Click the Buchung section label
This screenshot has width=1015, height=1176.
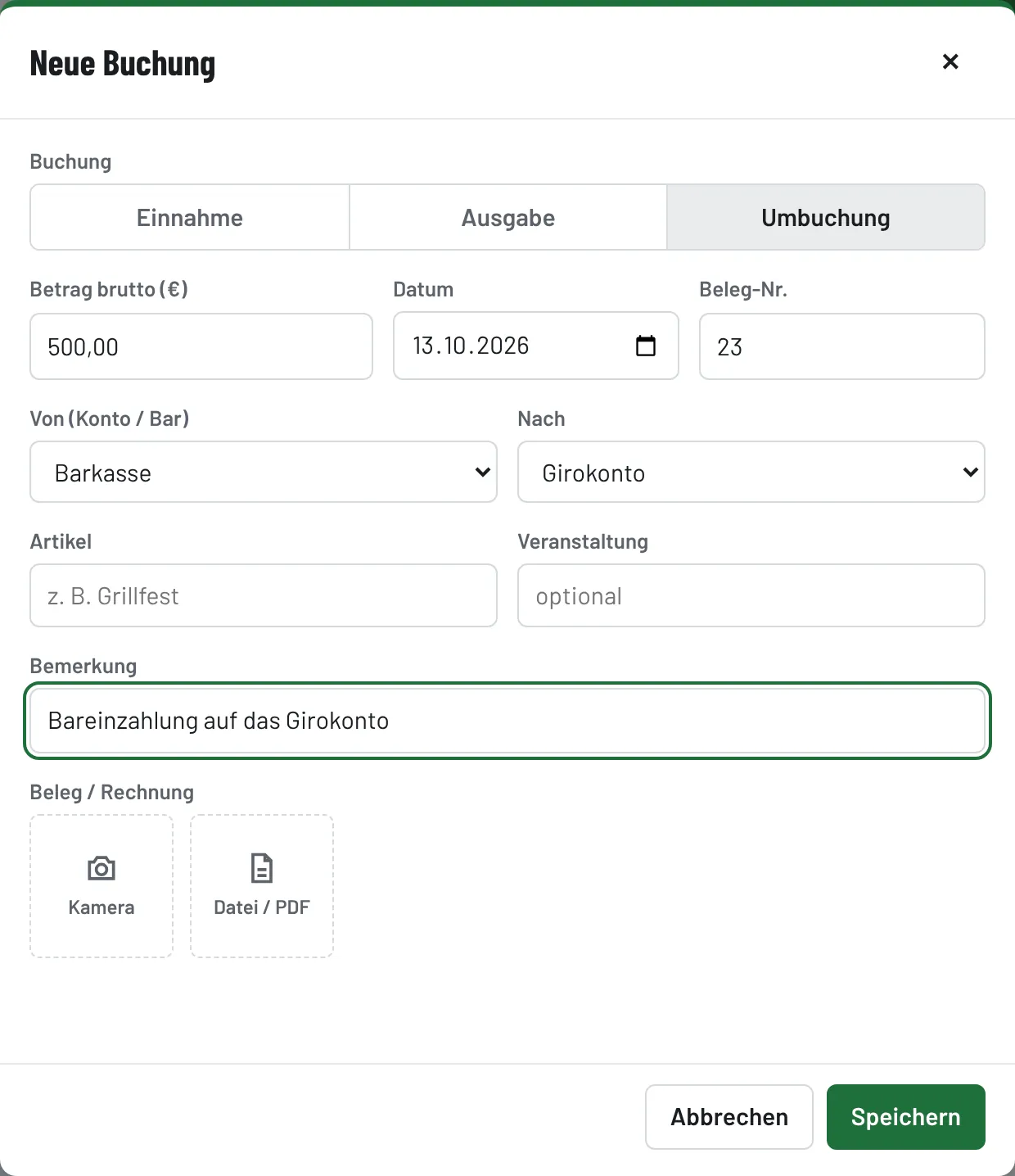[70, 161]
